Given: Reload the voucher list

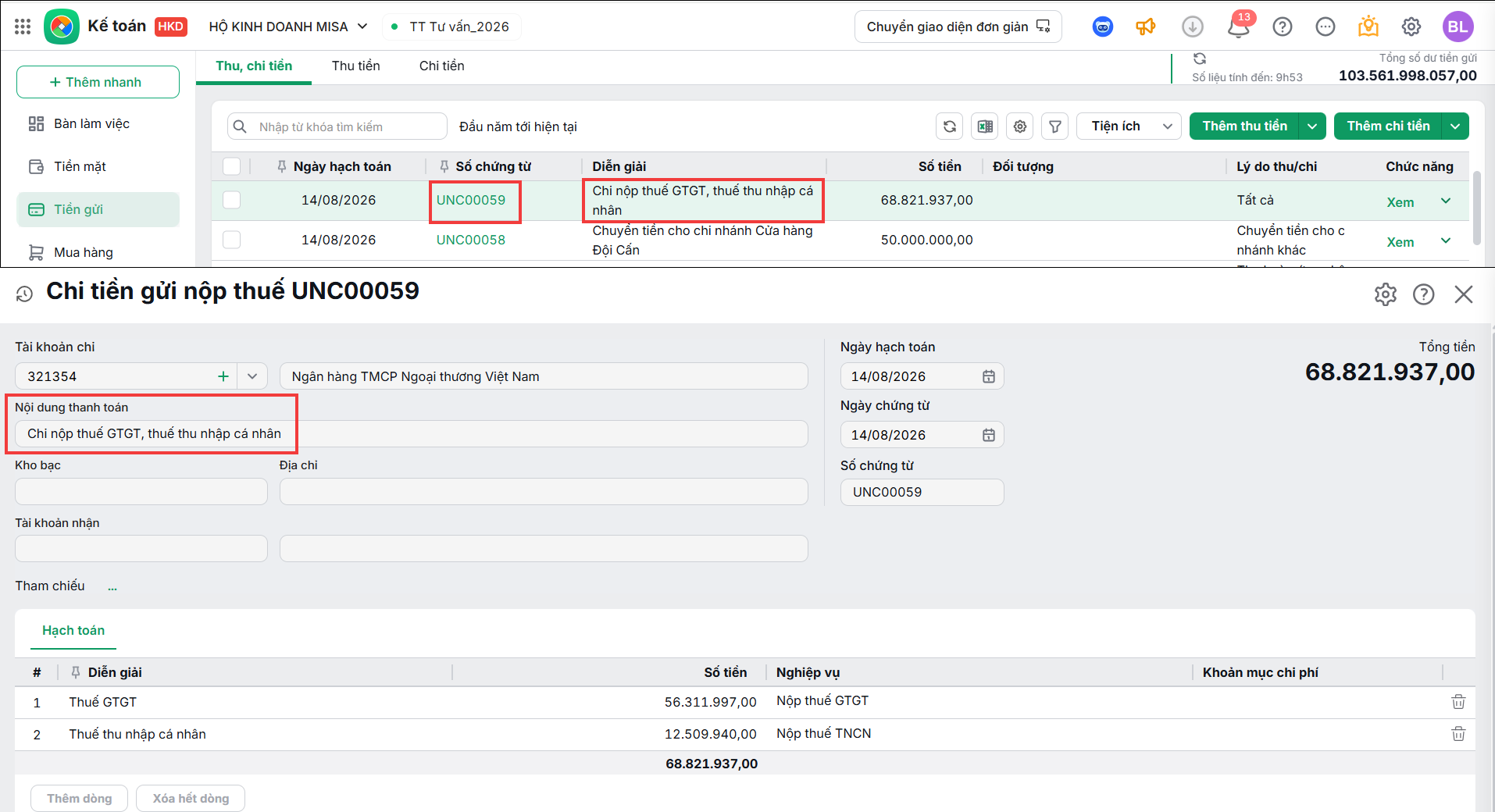Looking at the screenshot, I should click(x=950, y=126).
